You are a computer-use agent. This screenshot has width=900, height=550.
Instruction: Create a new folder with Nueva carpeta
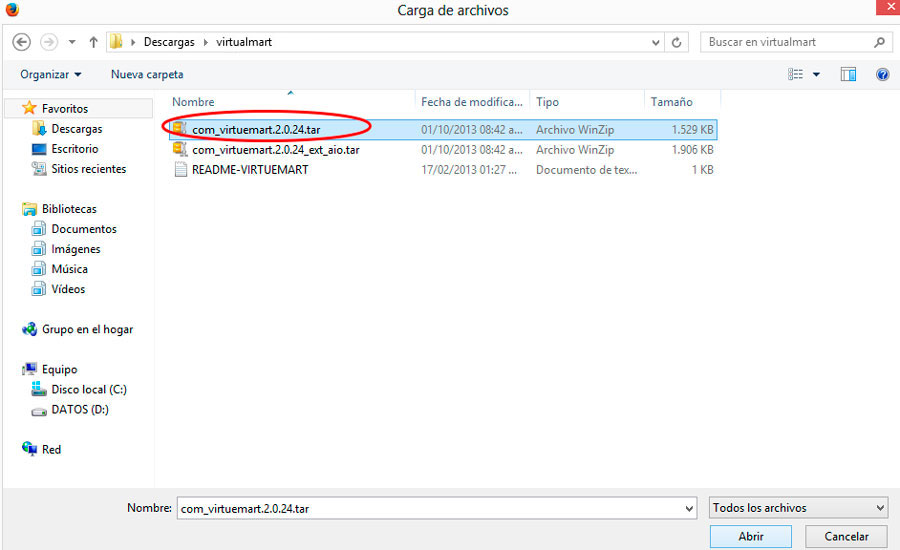147,75
